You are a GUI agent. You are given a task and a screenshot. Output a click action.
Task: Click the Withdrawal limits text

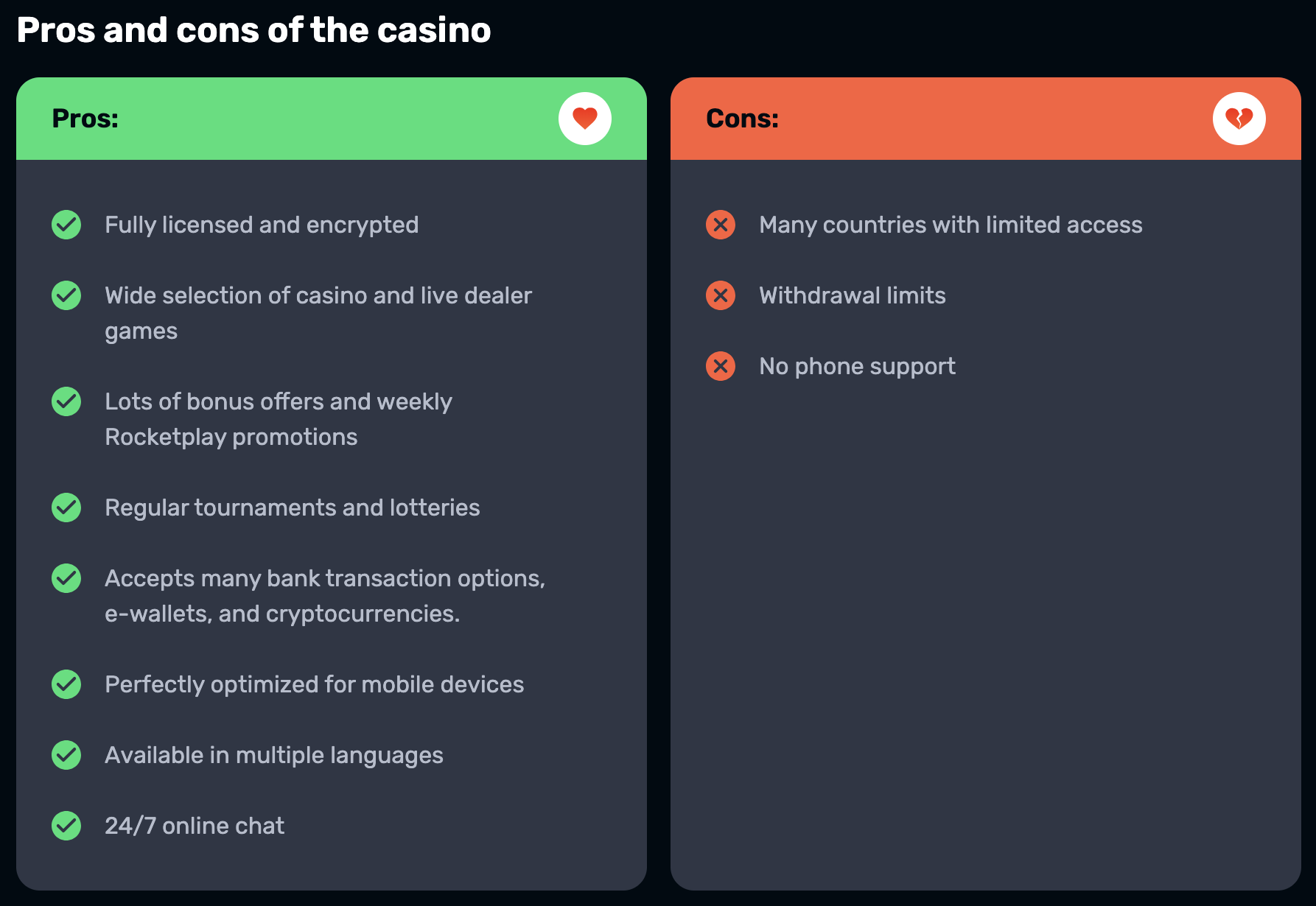click(853, 295)
